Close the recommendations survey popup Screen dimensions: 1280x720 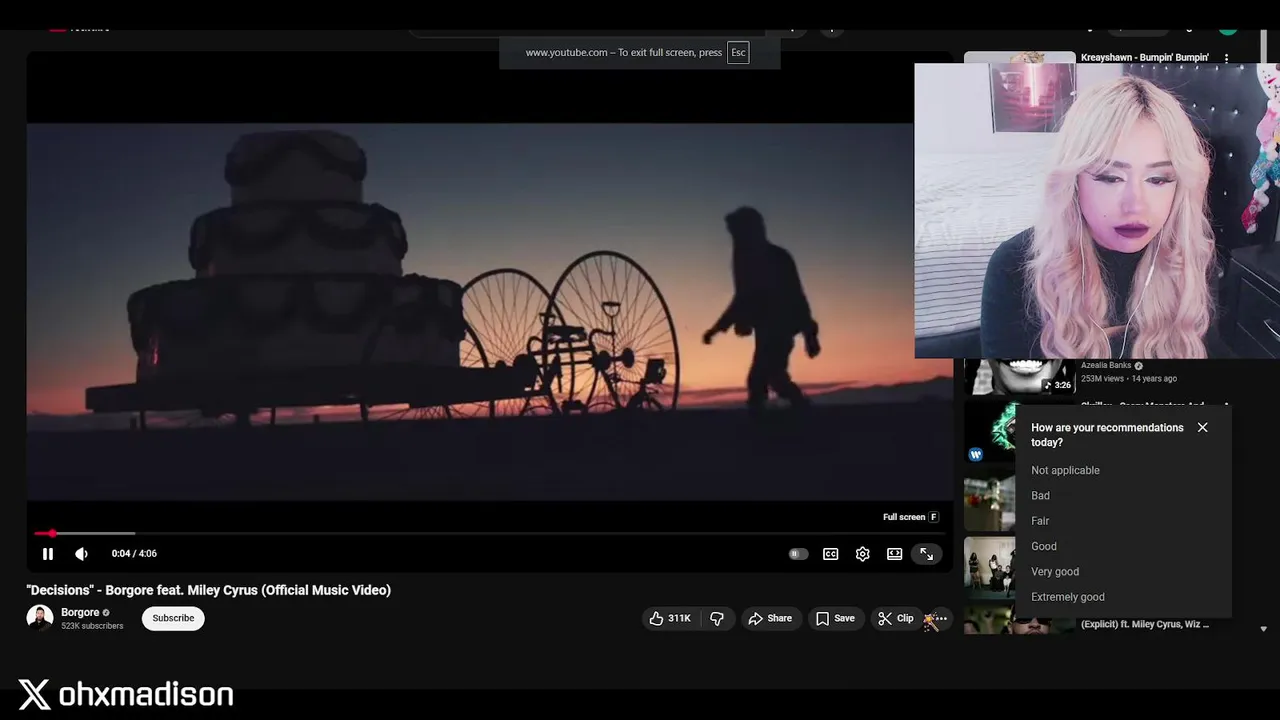(1202, 427)
